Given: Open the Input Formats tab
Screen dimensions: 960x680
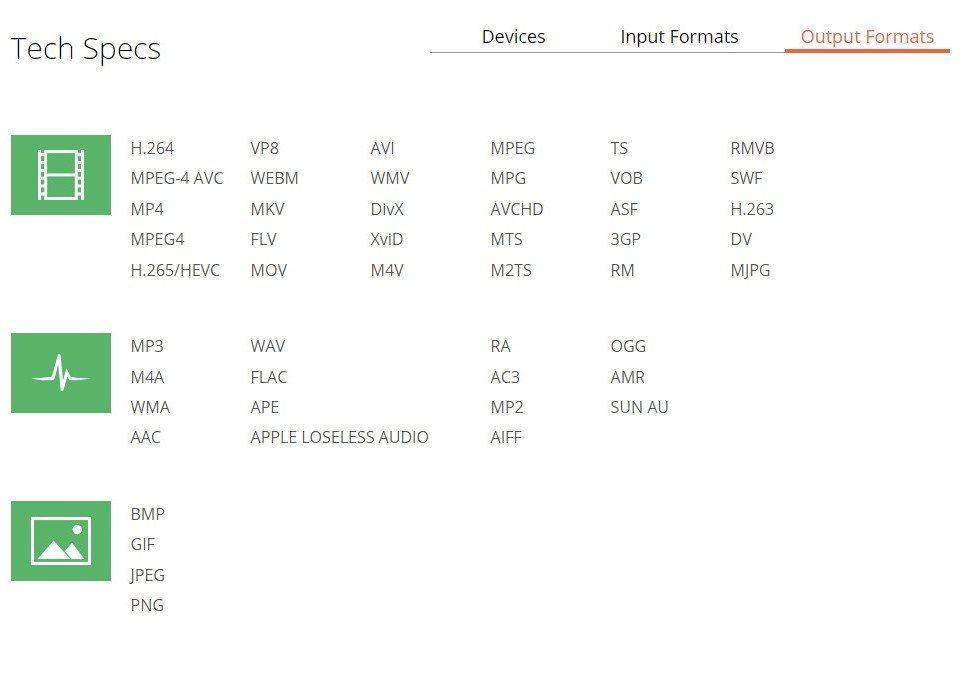Looking at the screenshot, I should pyautogui.click(x=679, y=37).
